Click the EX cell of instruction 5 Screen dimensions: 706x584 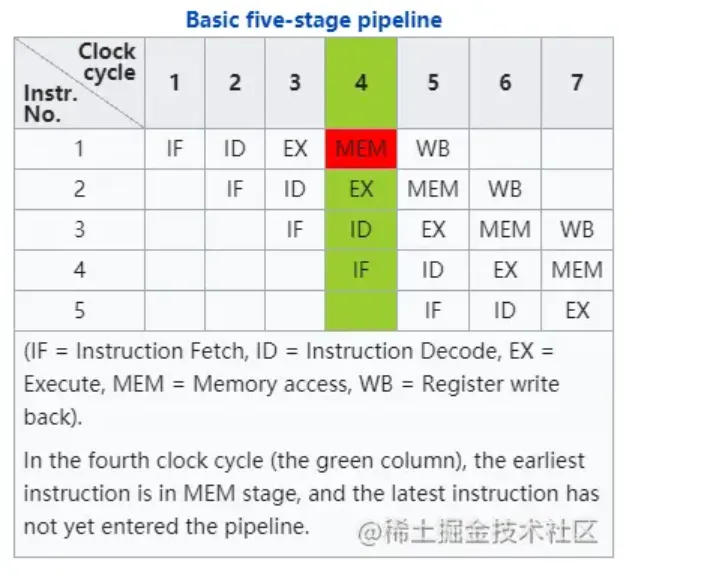577,311
